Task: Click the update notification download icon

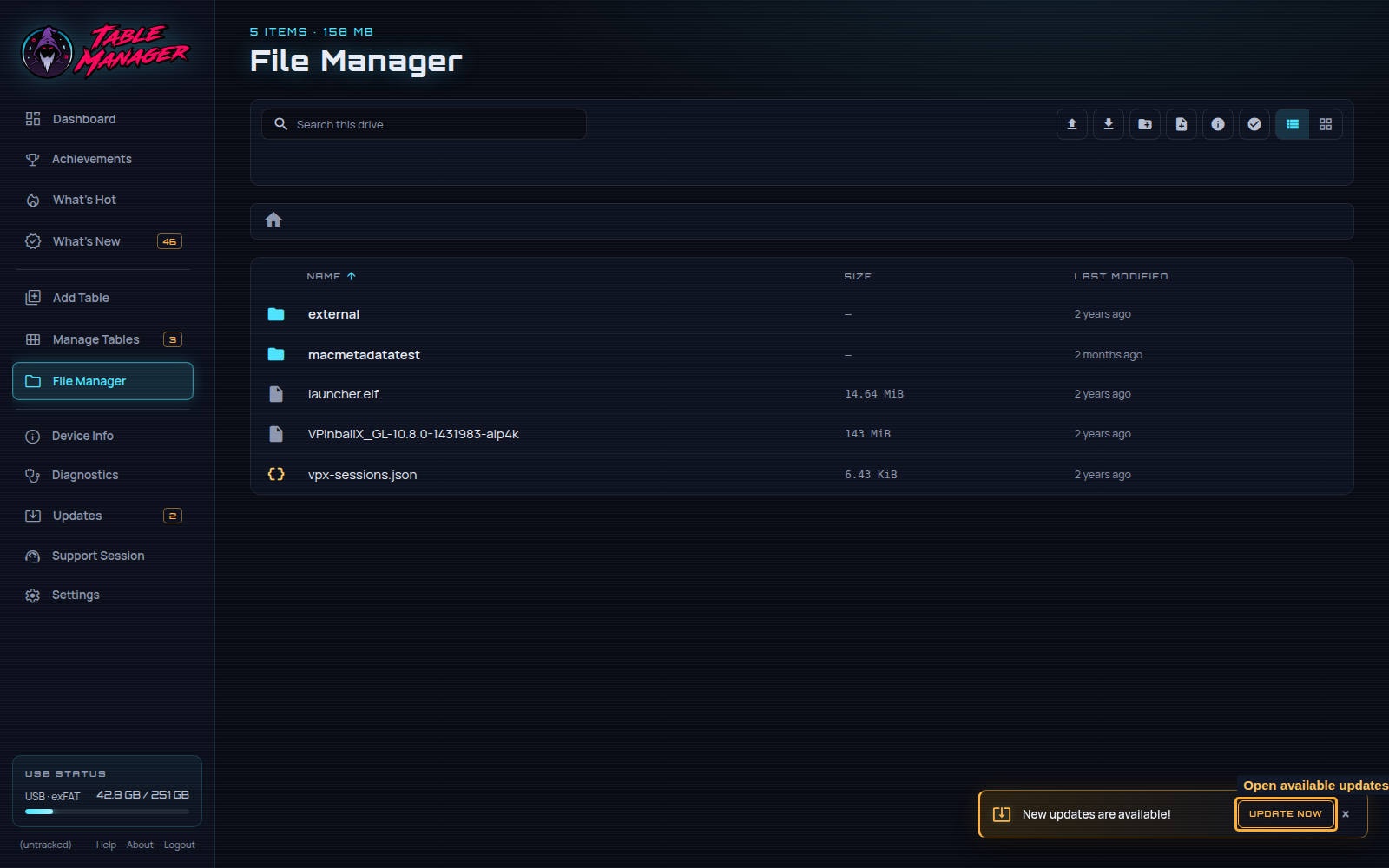Action: pos(1002,814)
